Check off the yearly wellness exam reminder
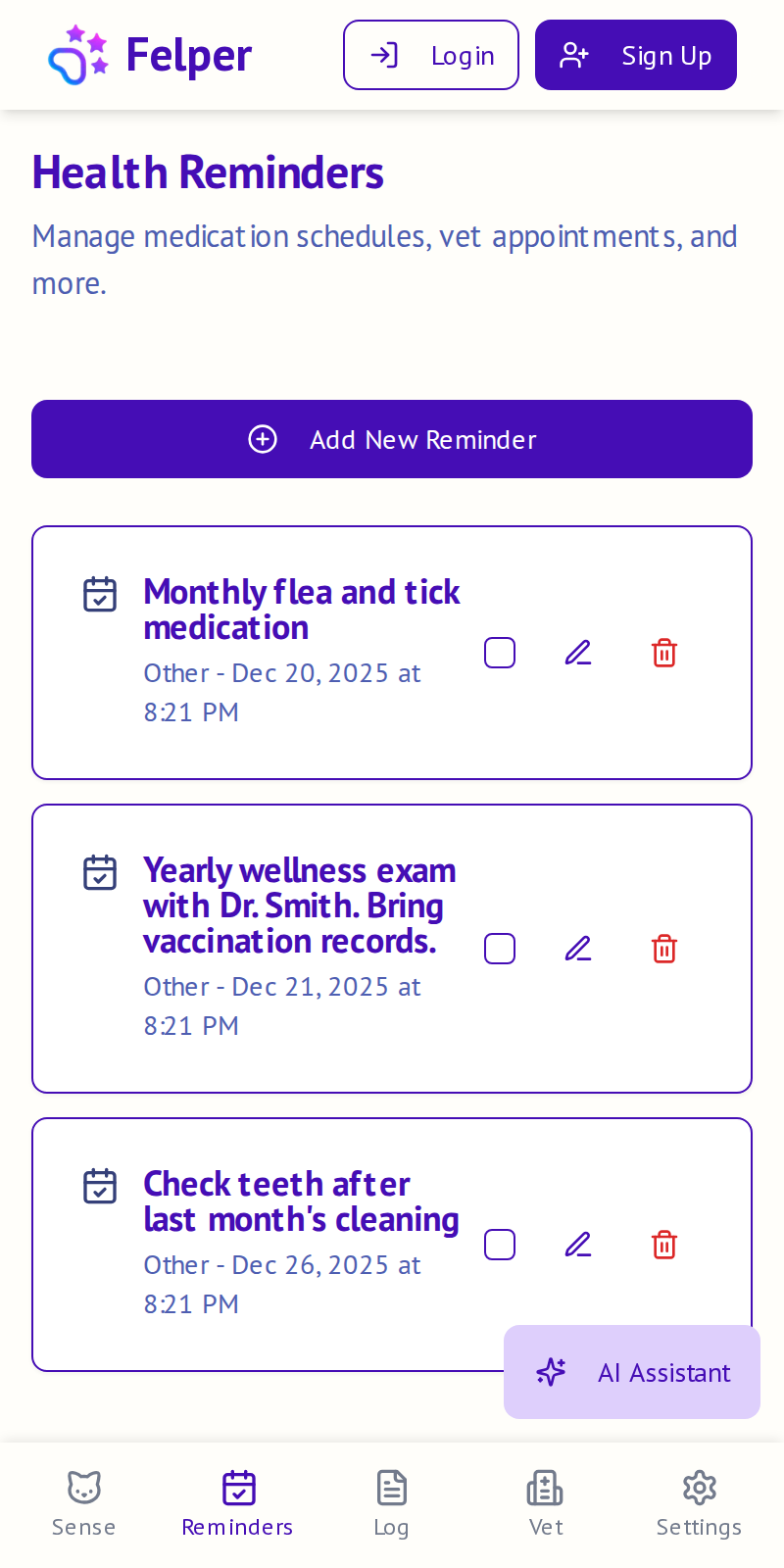 click(x=500, y=949)
